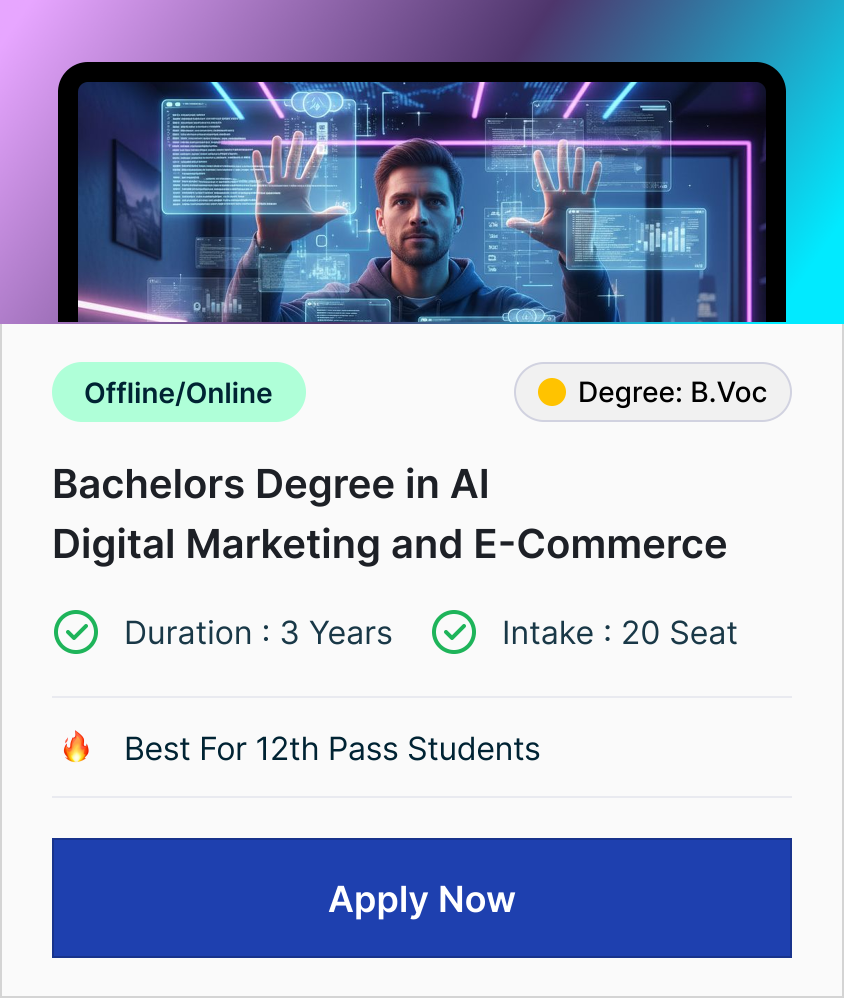Click the Apply Now button
The height and width of the screenshot is (998, 844).
point(421,898)
